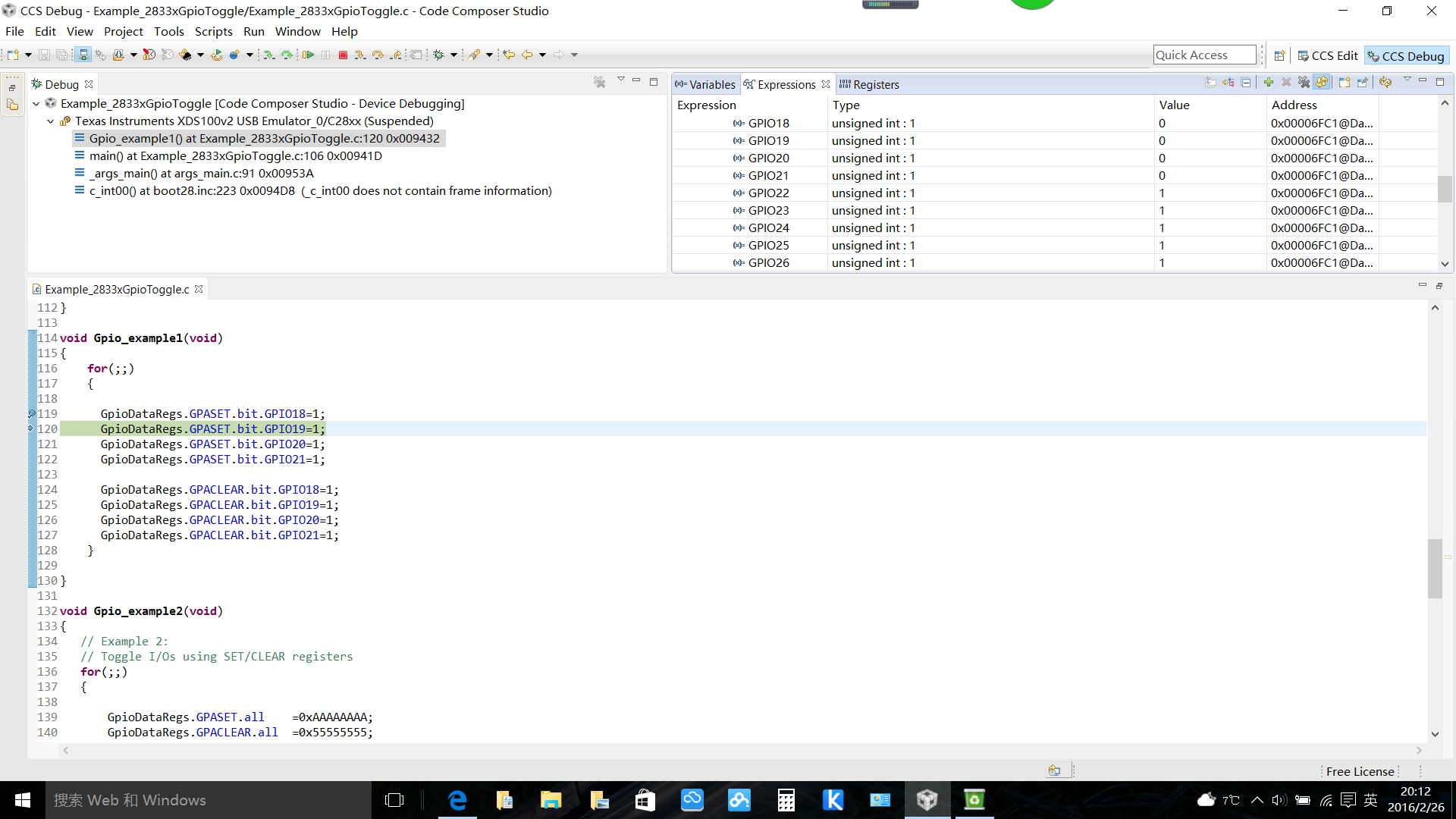Click the Free License status link
The height and width of the screenshot is (819, 1456).
click(x=1360, y=771)
